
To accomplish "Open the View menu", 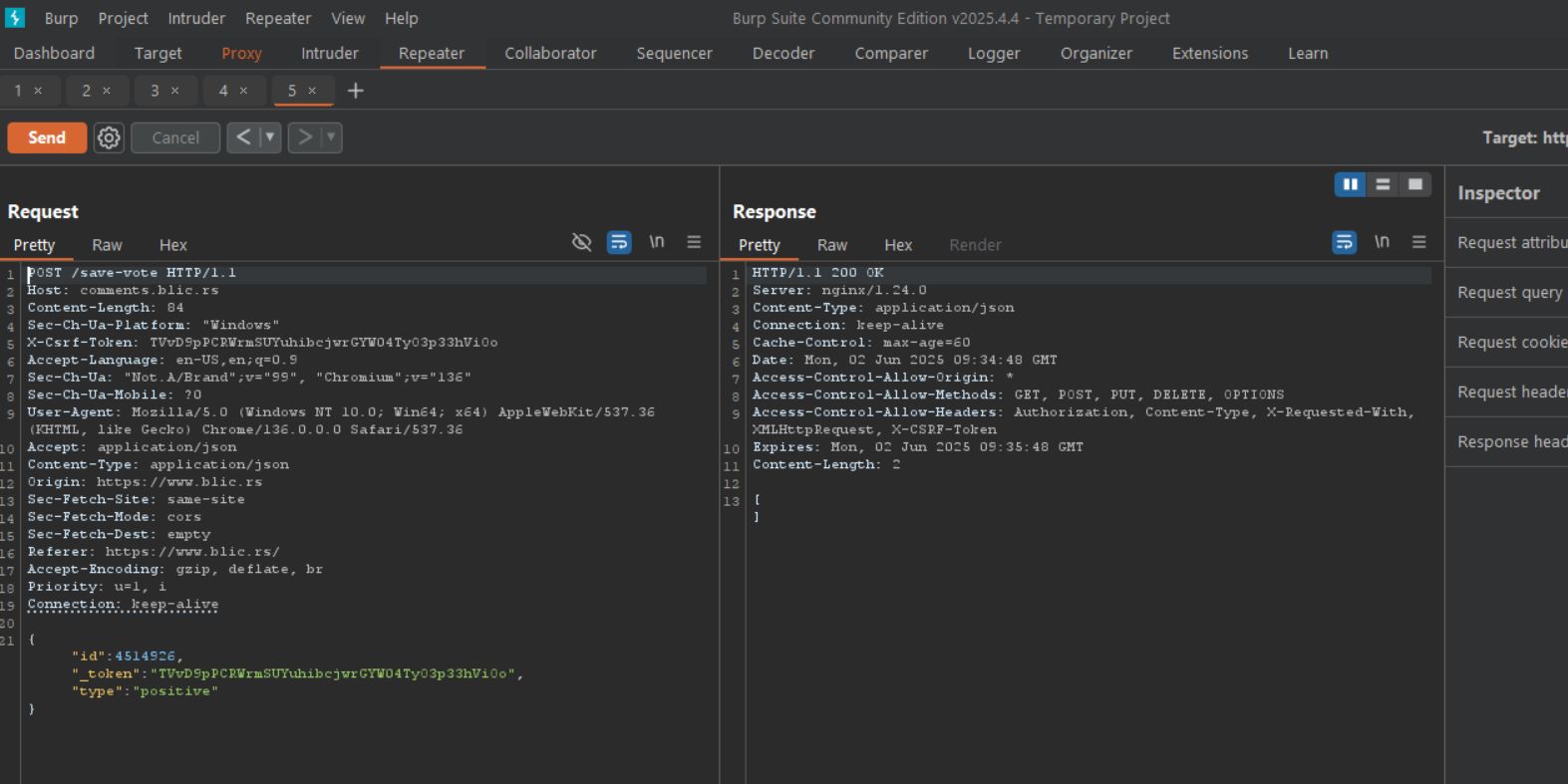I will pos(348,18).
